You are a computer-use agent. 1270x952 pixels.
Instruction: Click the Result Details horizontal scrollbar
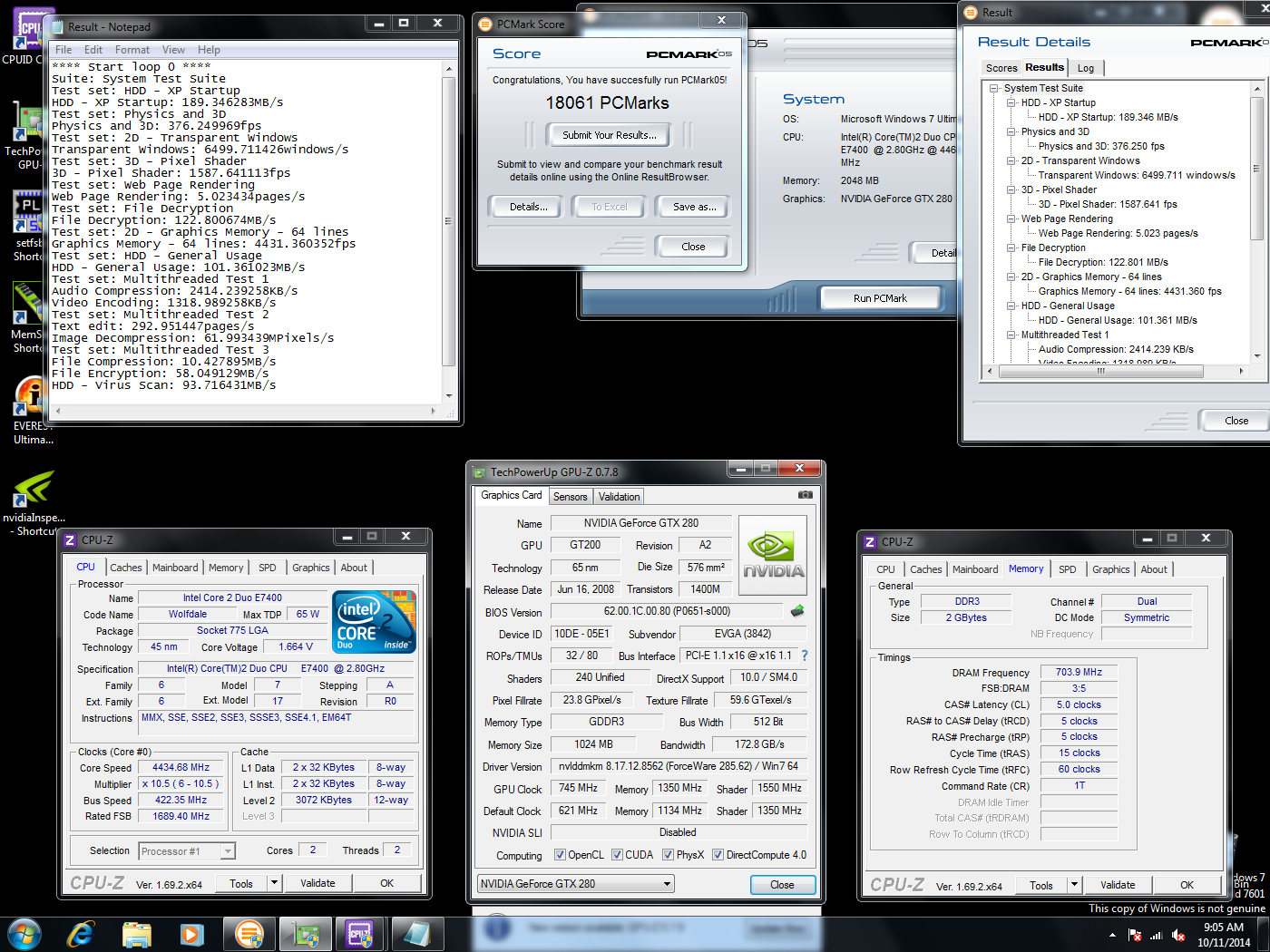point(1114,371)
